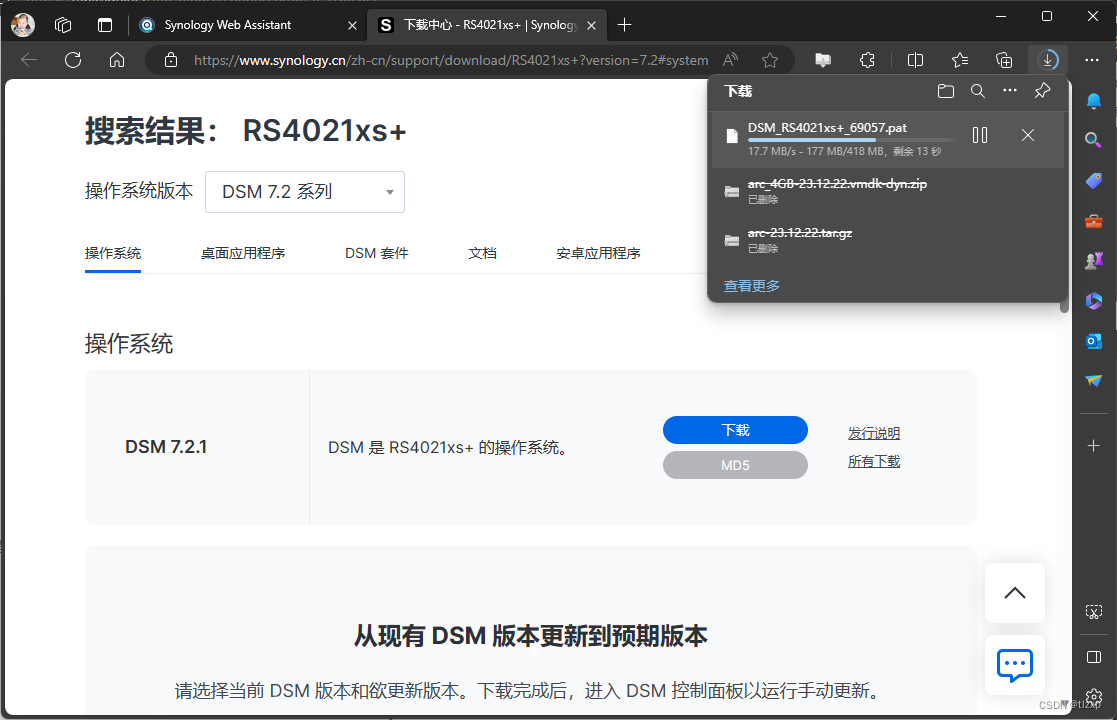Open the sidebar Microsoft 365 icon
The image size is (1117, 720).
pos(1093,301)
